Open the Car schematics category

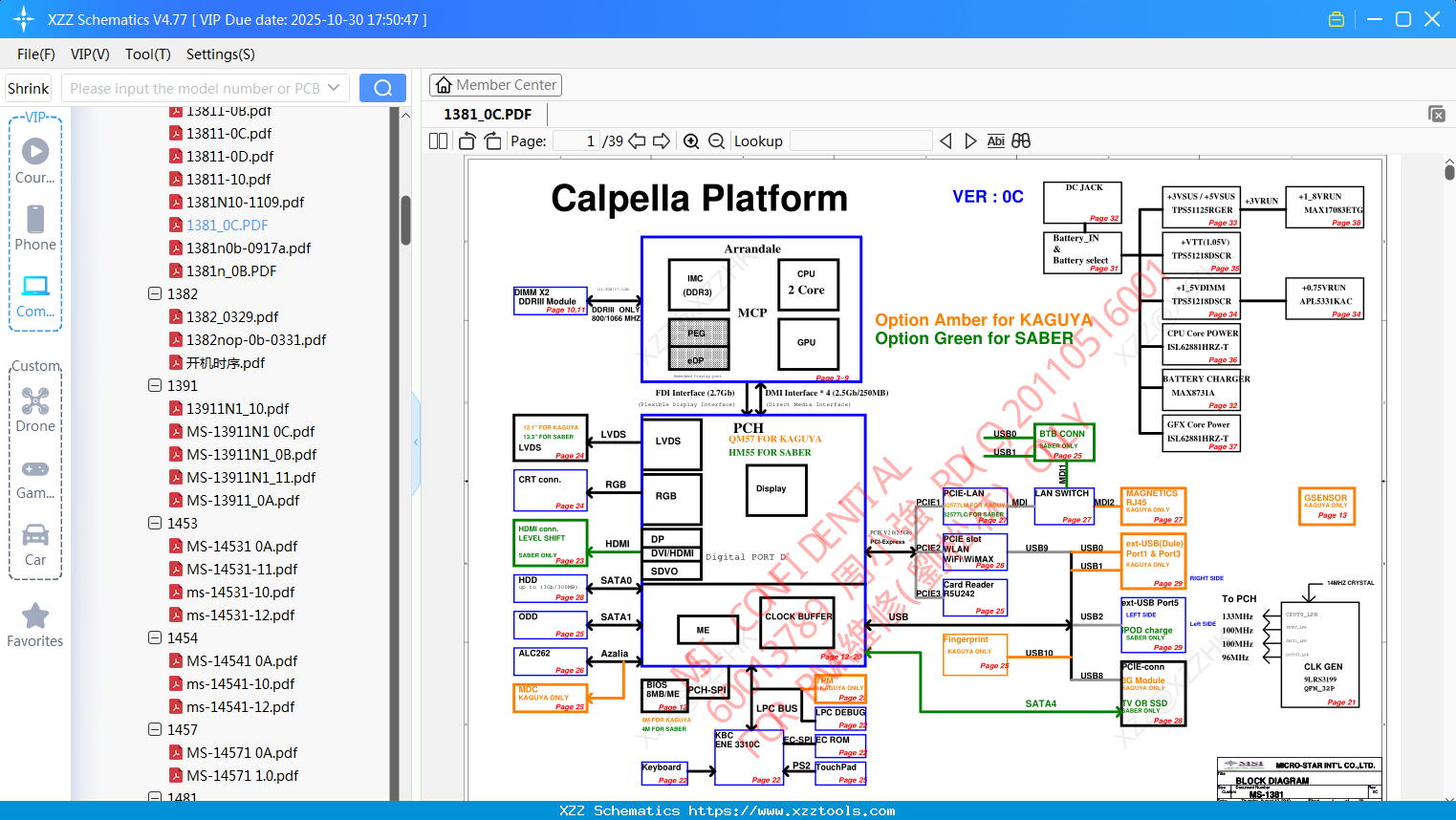coord(35,544)
